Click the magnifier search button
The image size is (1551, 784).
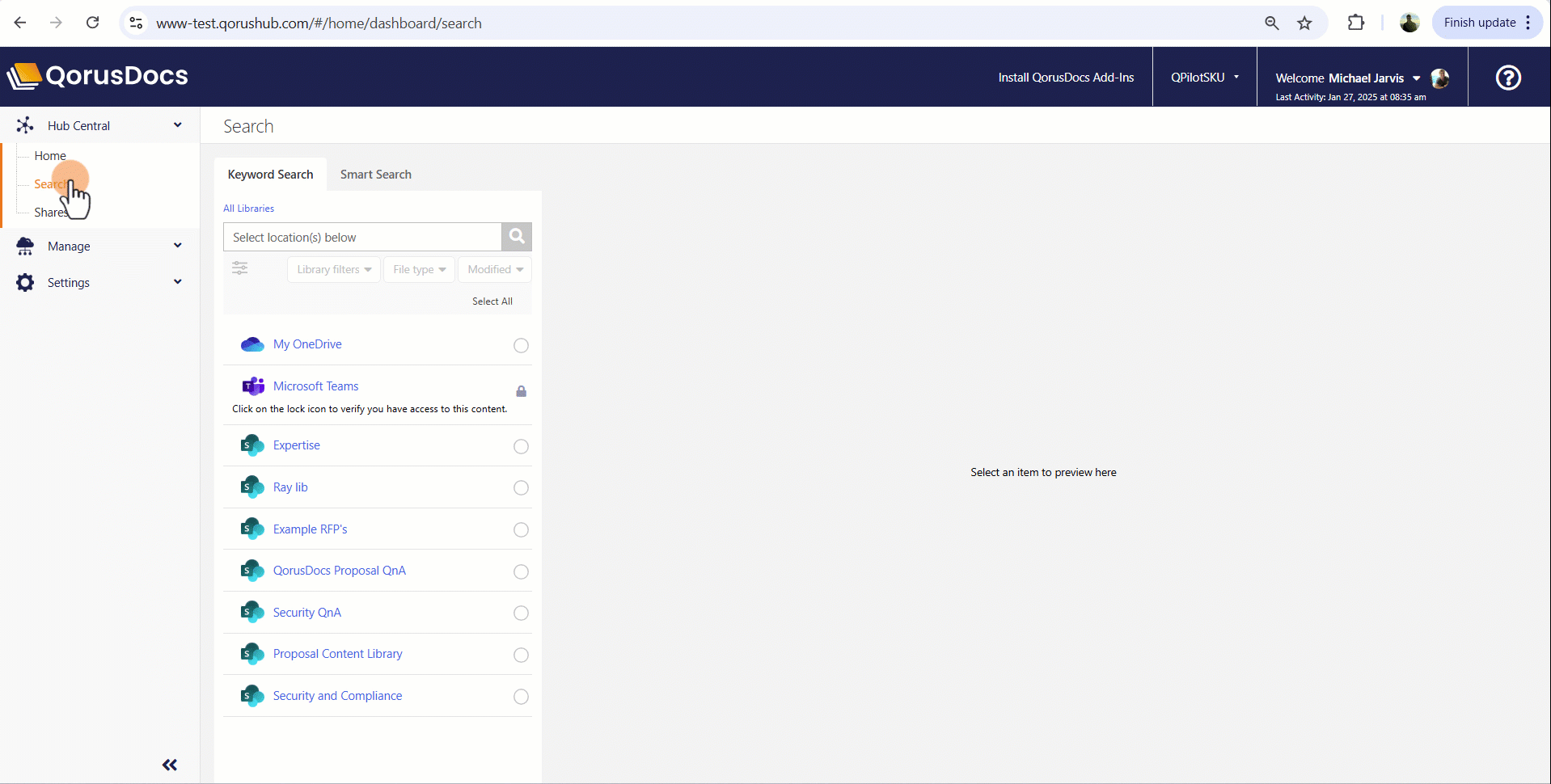point(517,237)
